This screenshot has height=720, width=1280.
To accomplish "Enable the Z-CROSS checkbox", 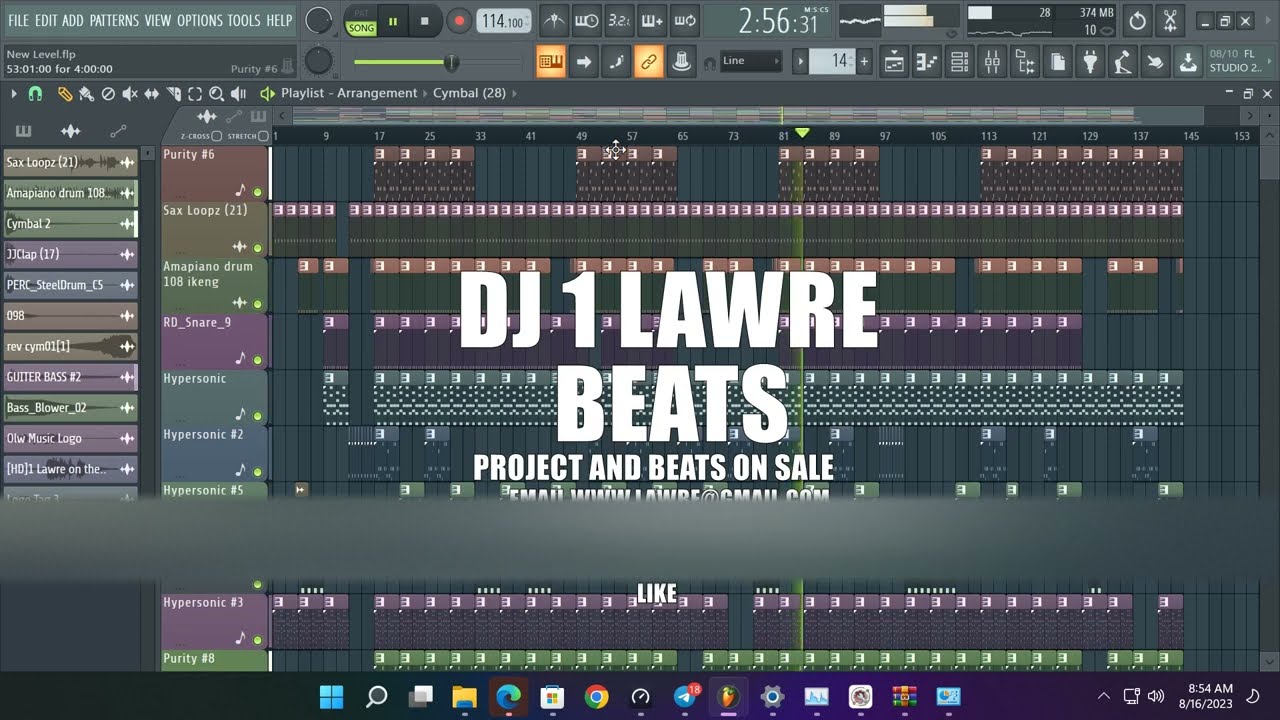I will point(216,136).
